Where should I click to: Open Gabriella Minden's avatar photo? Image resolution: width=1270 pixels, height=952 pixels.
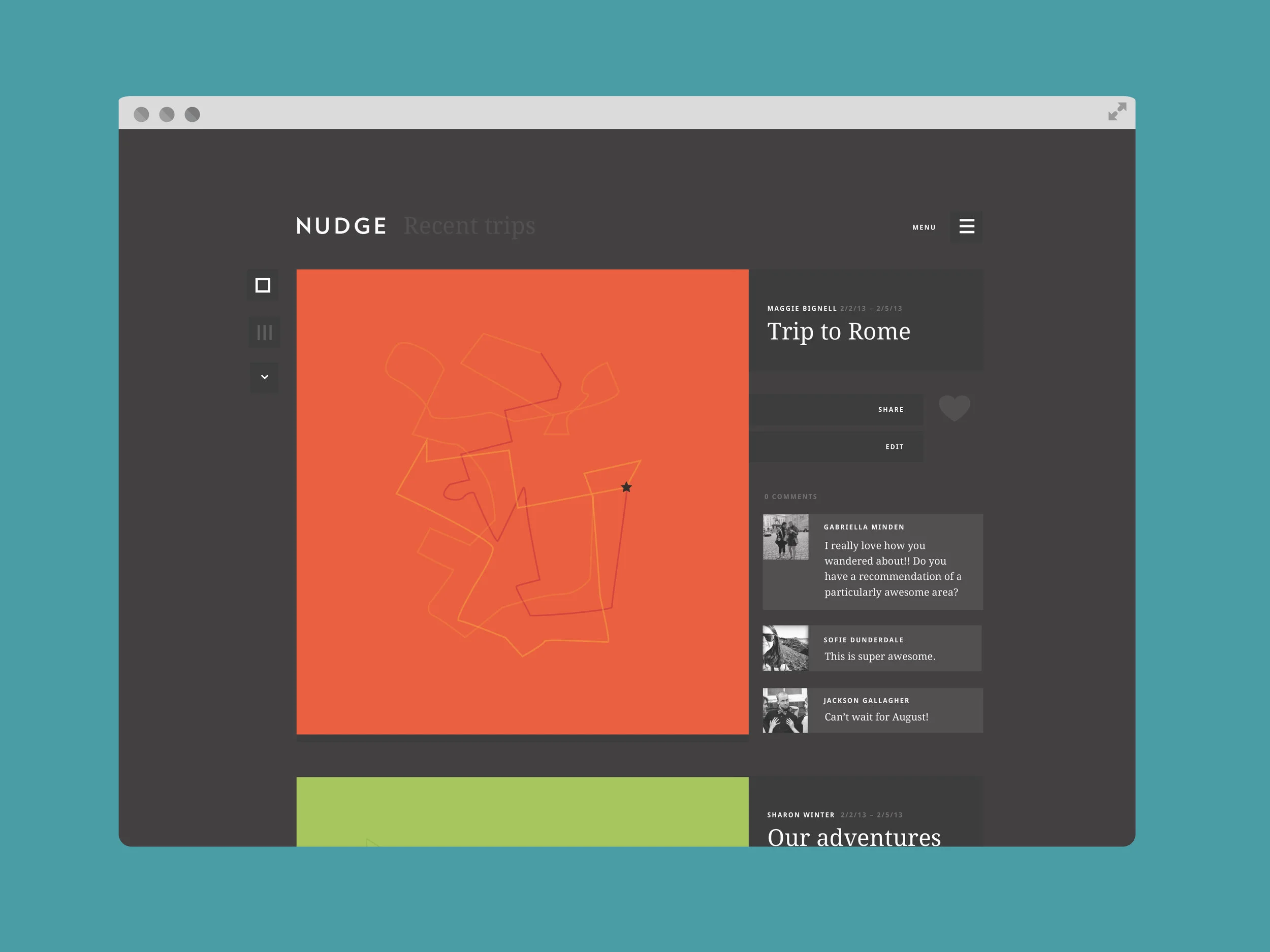(785, 537)
